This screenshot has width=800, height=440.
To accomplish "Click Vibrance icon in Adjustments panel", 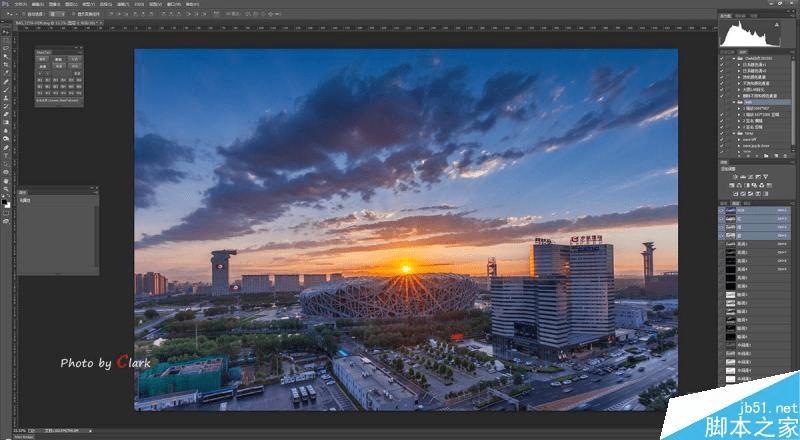I will 765,177.
